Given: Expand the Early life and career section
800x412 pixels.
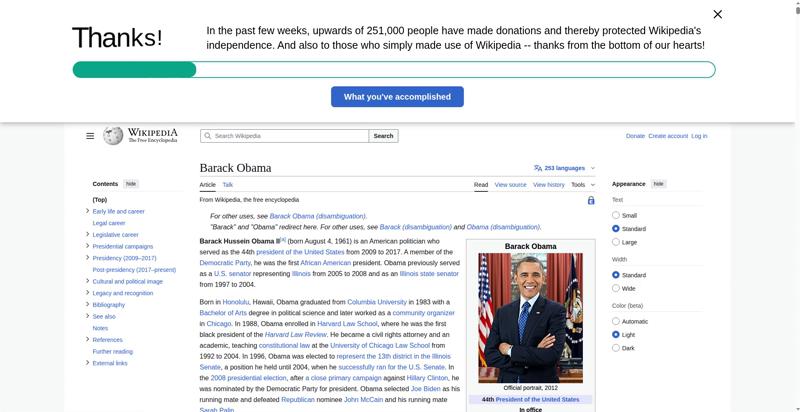Looking at the screenshot, I should [88, 211].
